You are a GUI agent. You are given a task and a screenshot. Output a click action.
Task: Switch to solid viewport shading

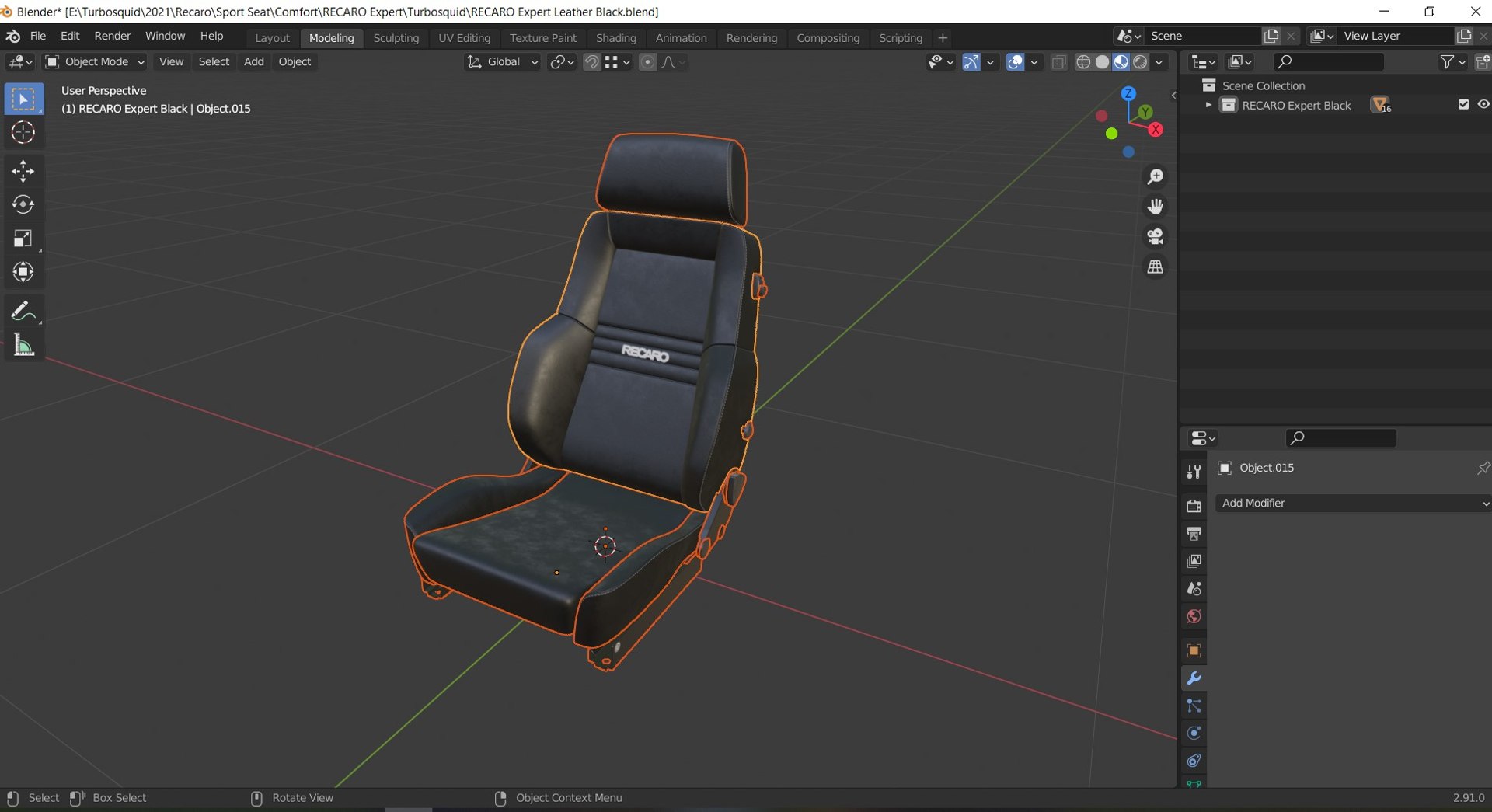pos(1102,62)
